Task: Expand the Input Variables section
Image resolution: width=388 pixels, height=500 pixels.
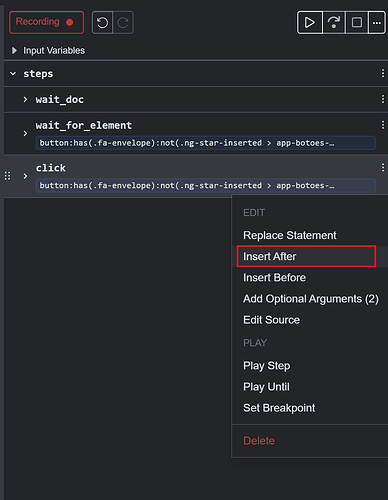Action: point(14,50)
